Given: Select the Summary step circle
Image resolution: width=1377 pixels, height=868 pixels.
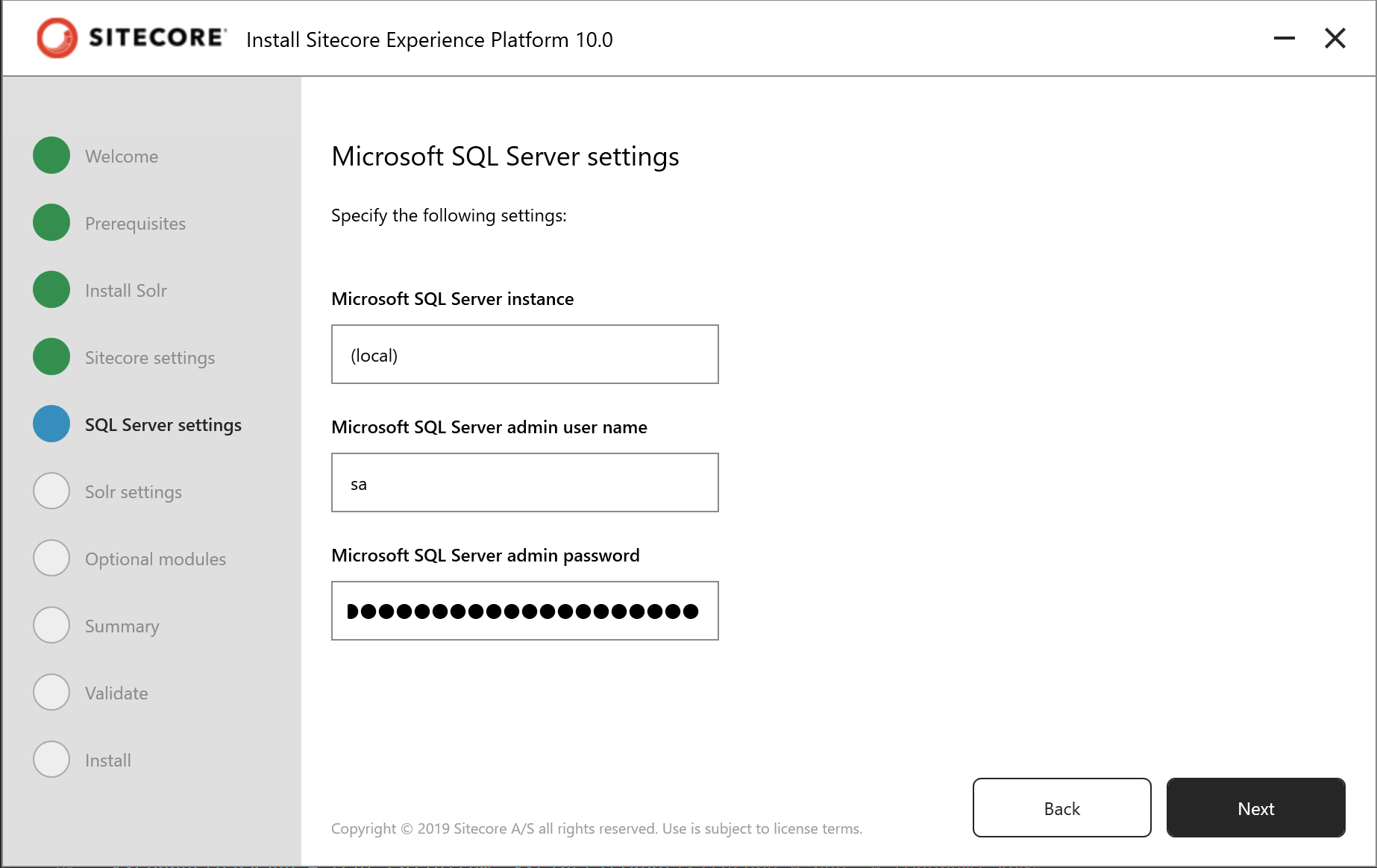Looking at the screenshot, I should click(51, 625).
